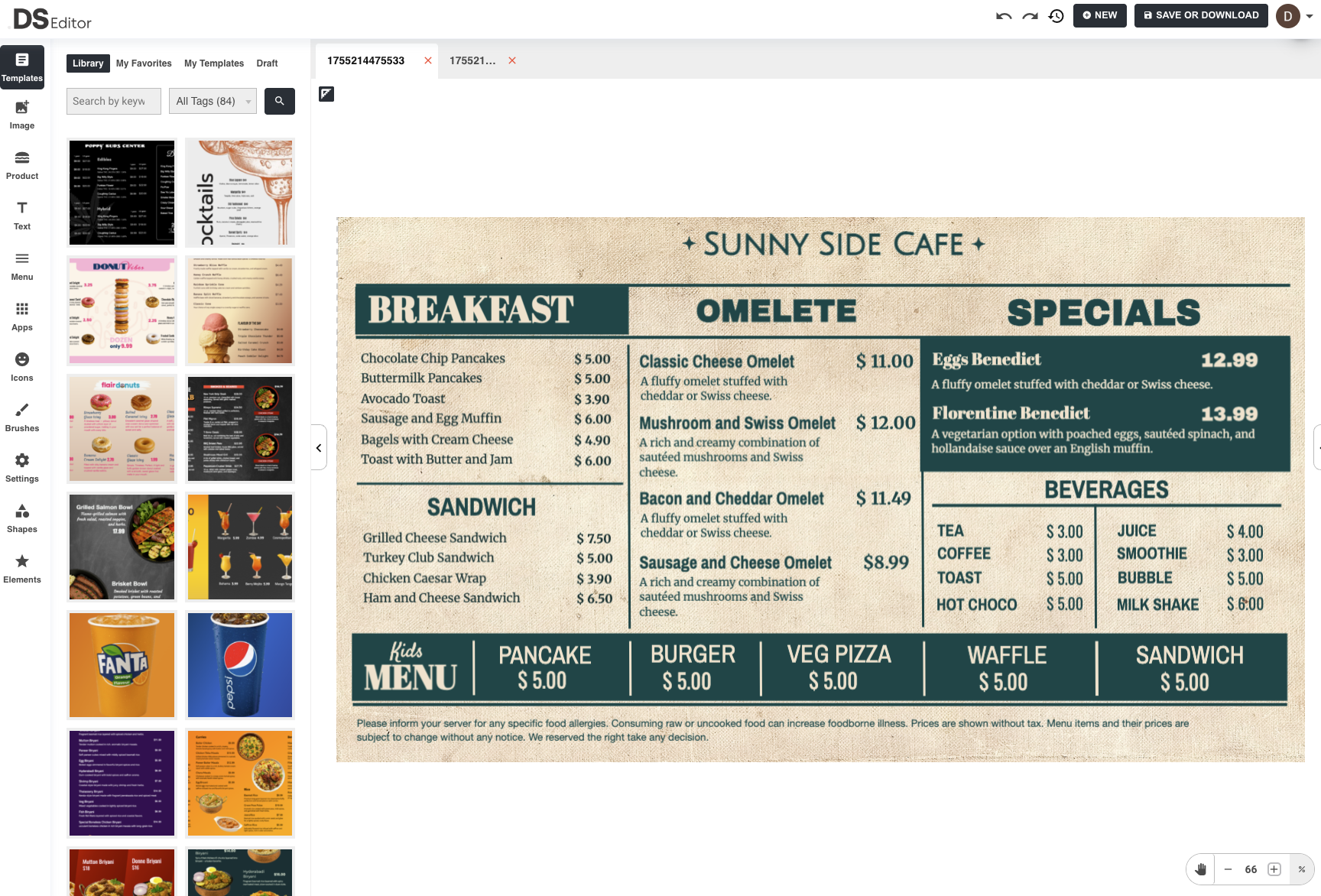This screenshot has height=896, width=1321.
Task: Select the 1755214475533 document tab
Action: (366, 60)
